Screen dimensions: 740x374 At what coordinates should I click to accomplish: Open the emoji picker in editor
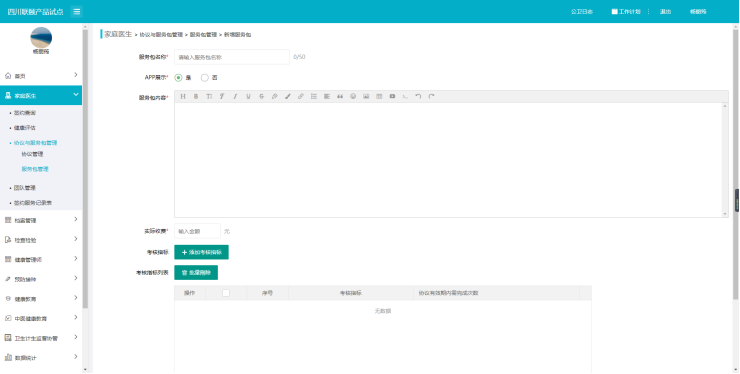[353, 96]
